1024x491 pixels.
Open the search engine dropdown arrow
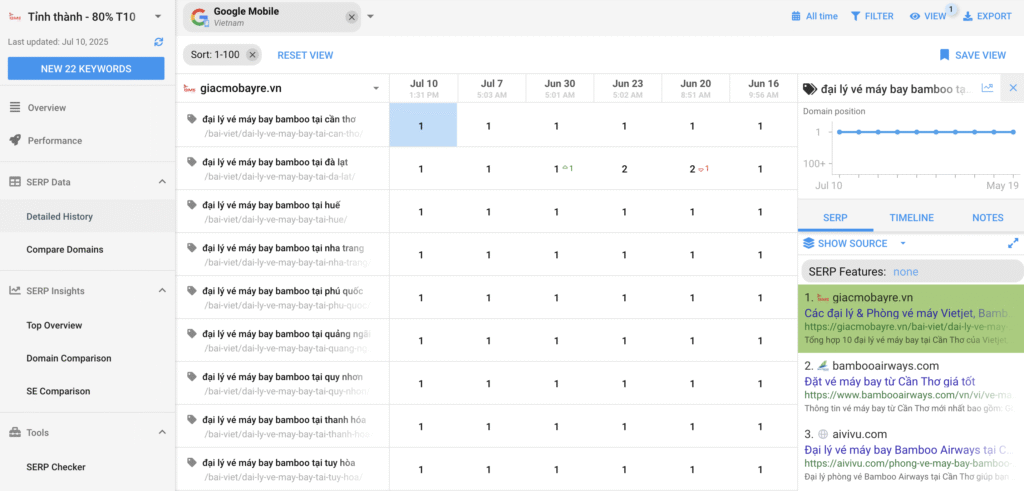(370, 17)
